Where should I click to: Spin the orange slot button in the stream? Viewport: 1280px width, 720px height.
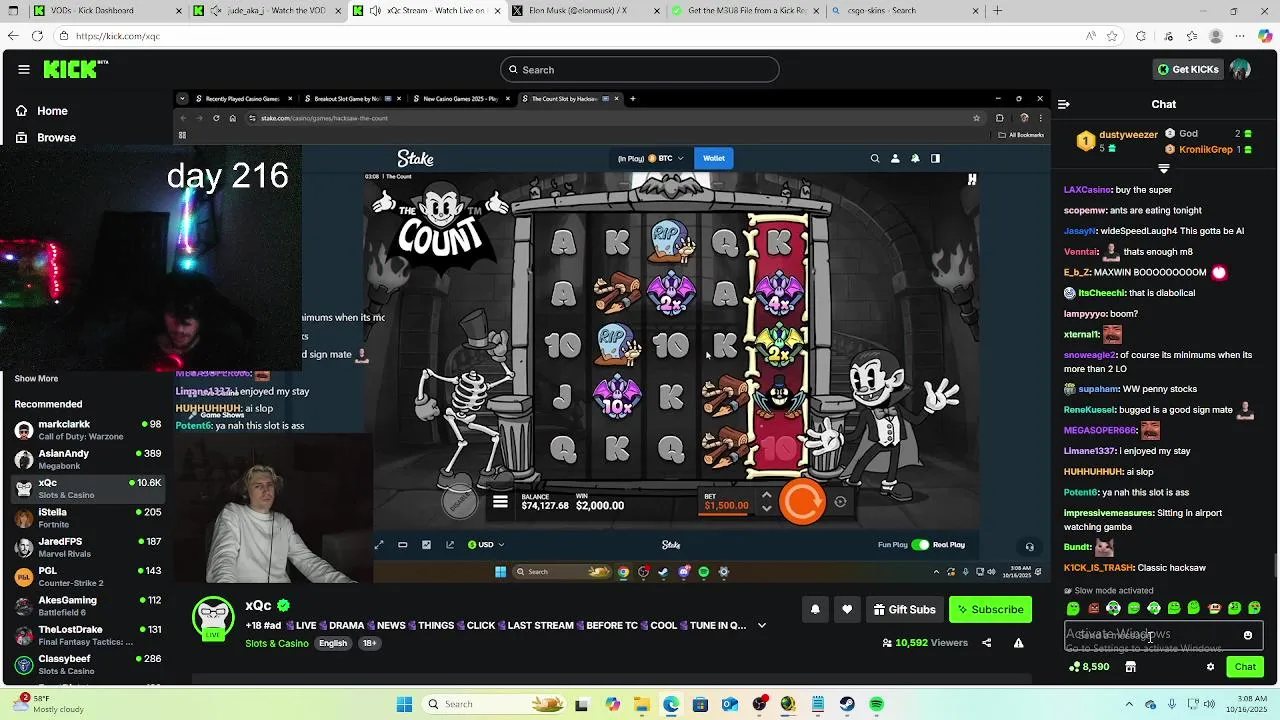tap(802, 503)
